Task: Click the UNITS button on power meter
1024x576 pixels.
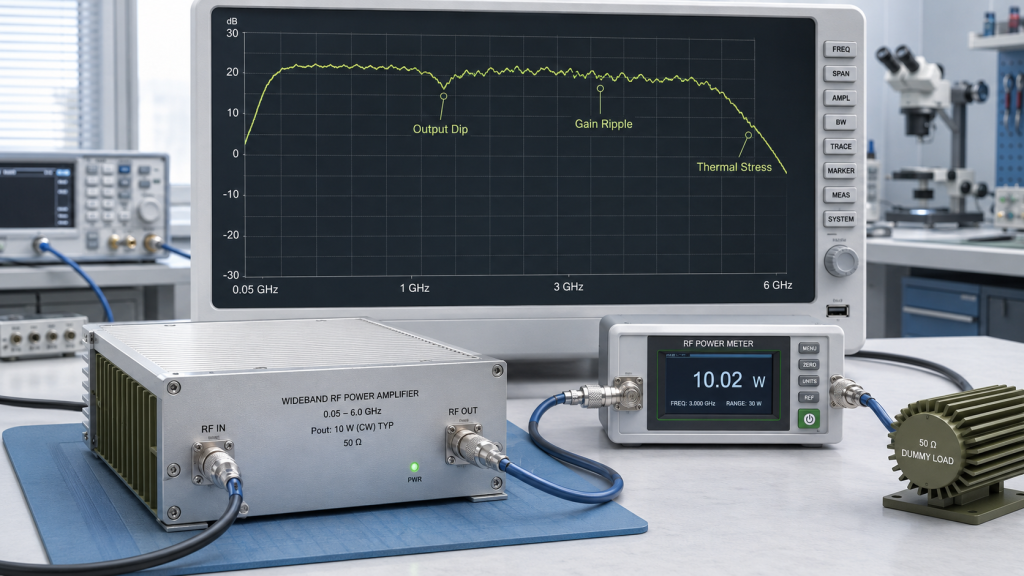Action: [808, 381]
